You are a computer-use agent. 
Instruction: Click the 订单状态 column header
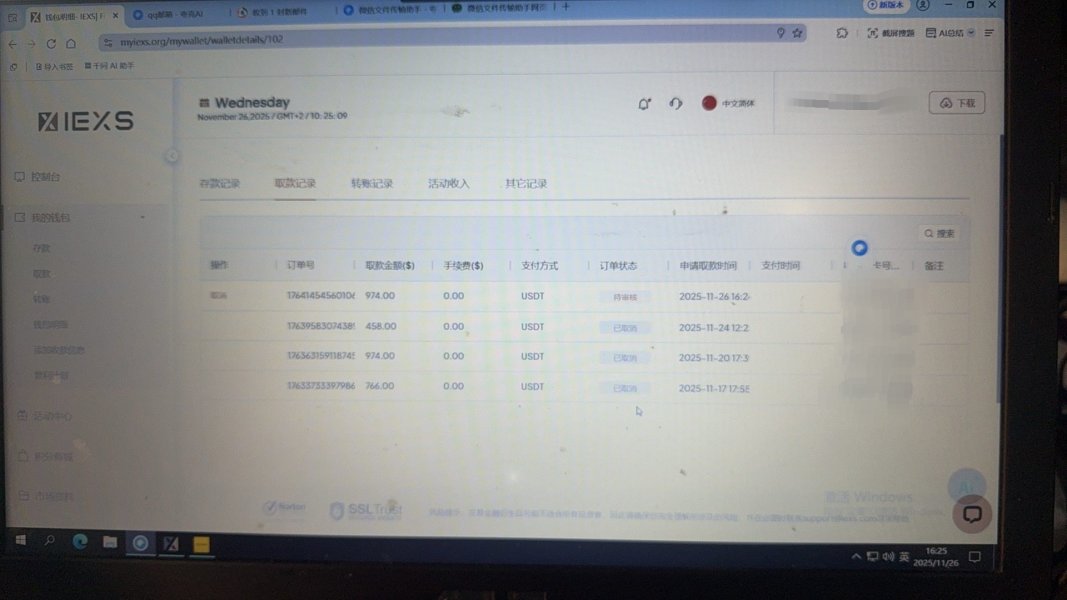[x=618, y=265]
